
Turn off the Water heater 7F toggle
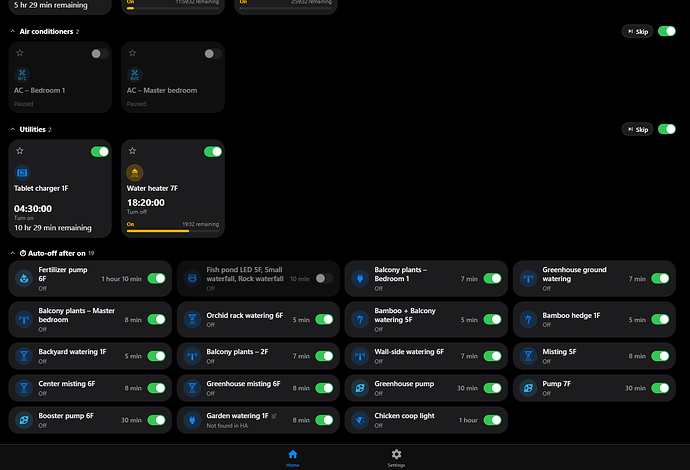(213, 151)
